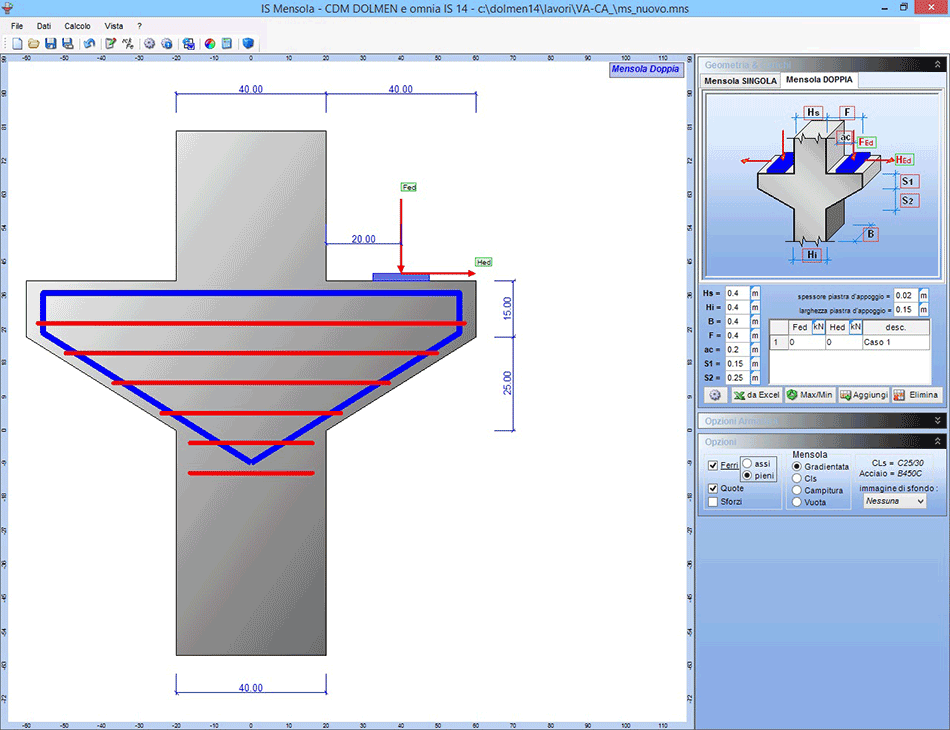
Task: Open the color wheel toolbar icon
Action: coord(210,44)
